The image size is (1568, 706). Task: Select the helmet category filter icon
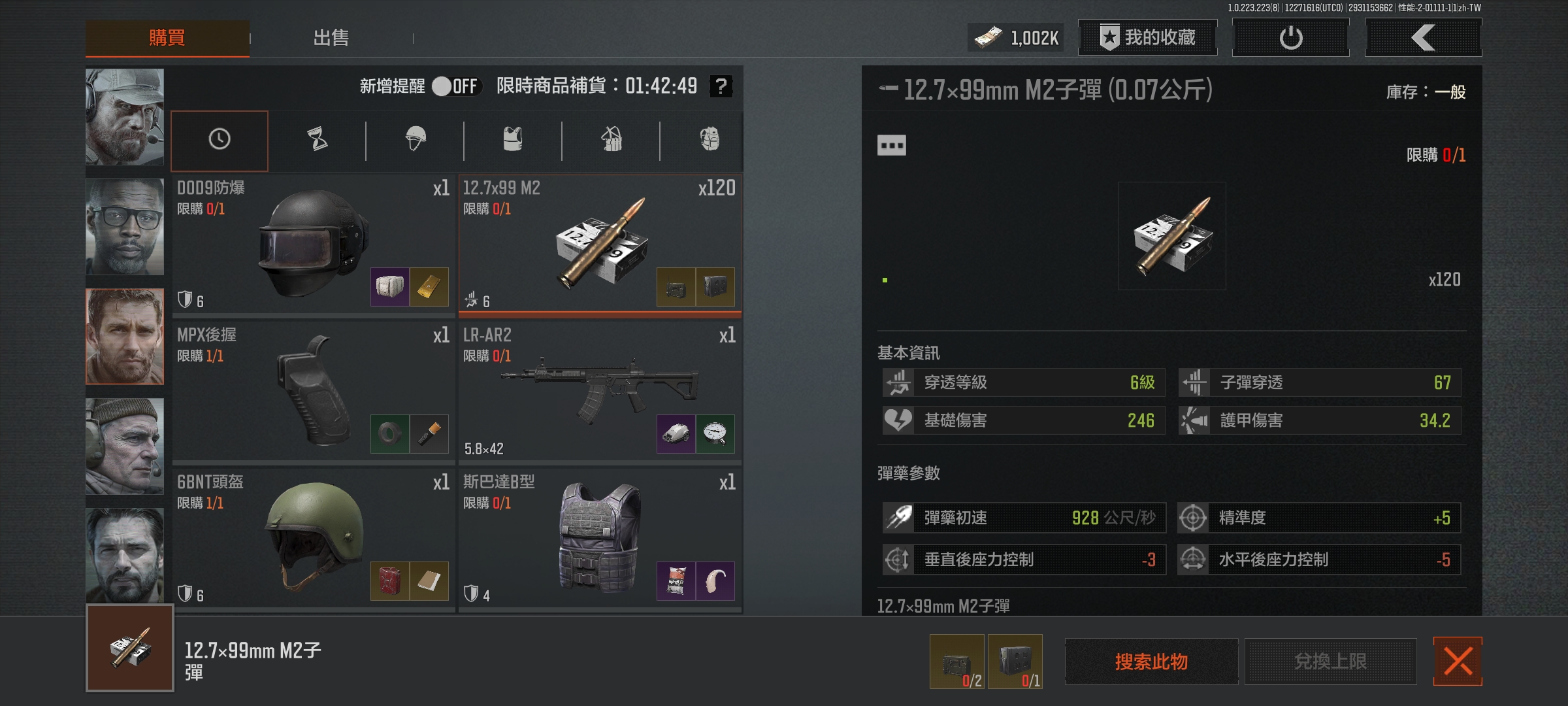click(416, 139)
